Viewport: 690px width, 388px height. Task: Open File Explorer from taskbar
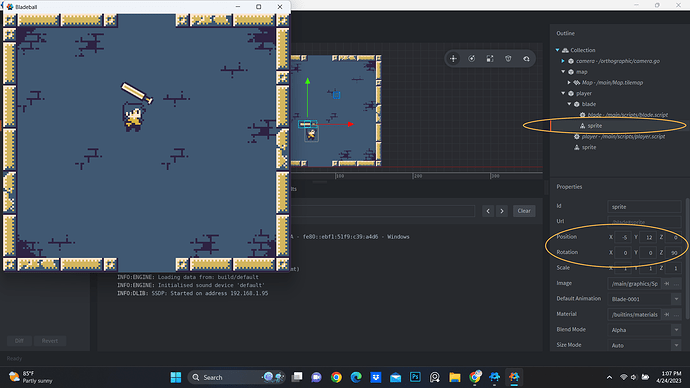coord(455,377)
